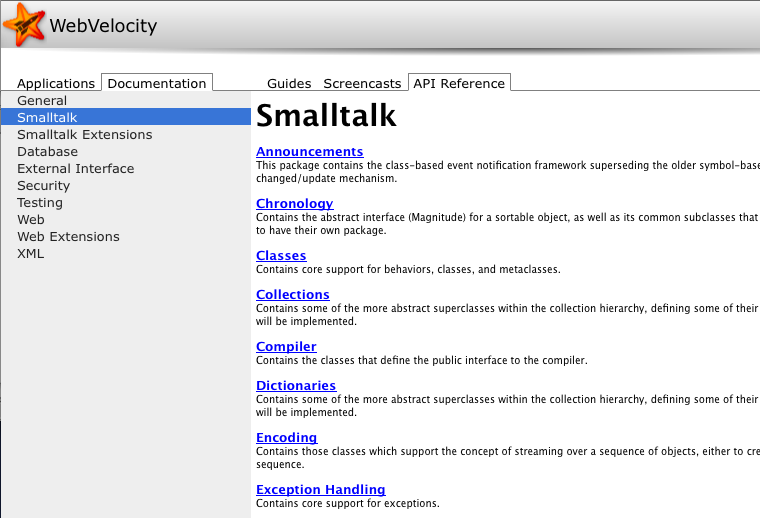Screen dimensions: 760x518
Task: Choose Web Extensions in the sidebar
Action: click(126, 236)
